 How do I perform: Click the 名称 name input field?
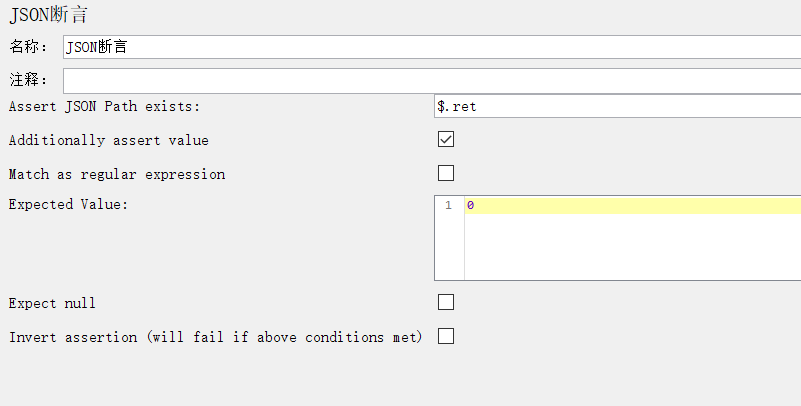tap(430, 47)
